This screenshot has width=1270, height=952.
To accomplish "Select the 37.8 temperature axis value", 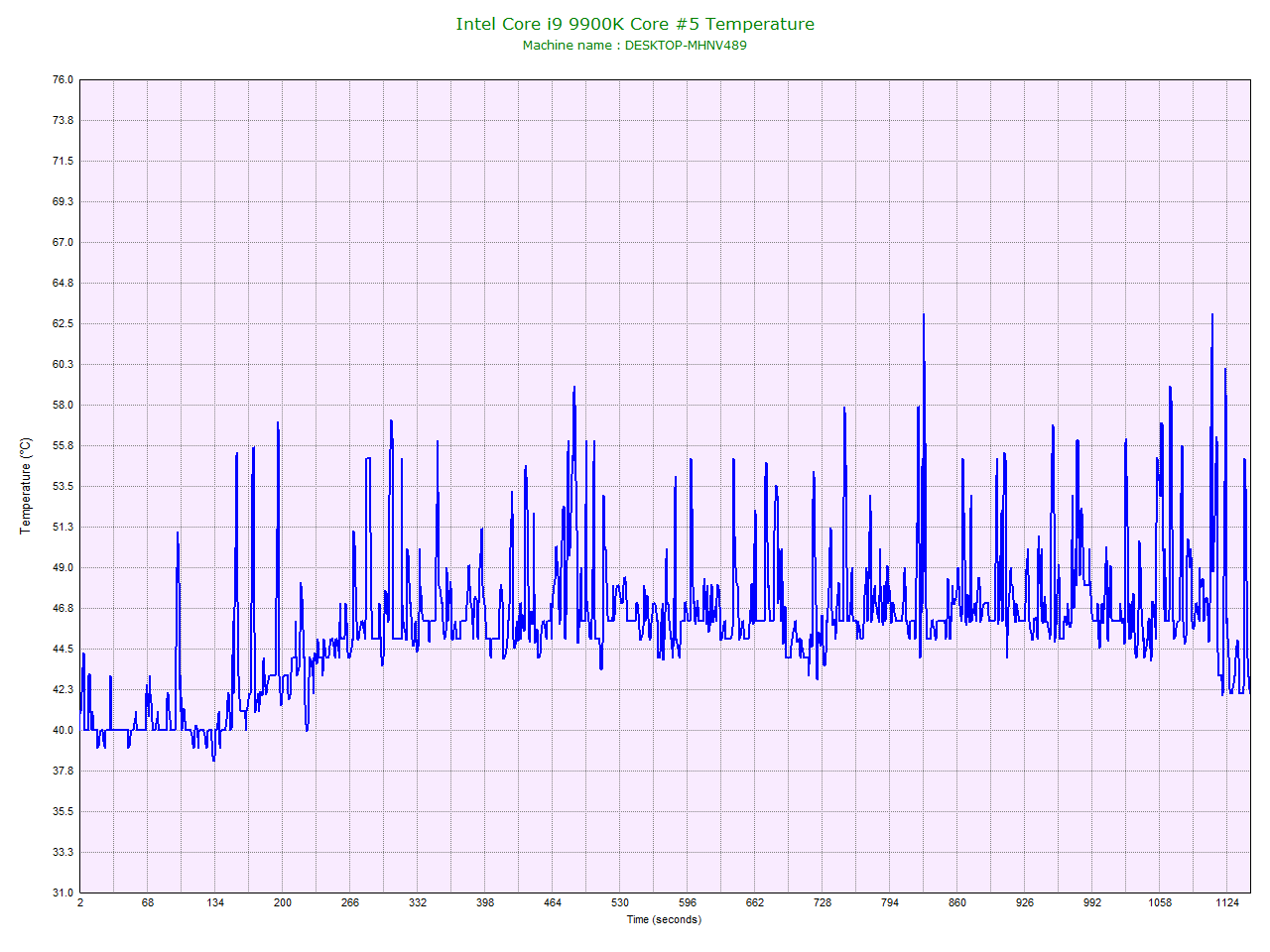I will 63,771.
